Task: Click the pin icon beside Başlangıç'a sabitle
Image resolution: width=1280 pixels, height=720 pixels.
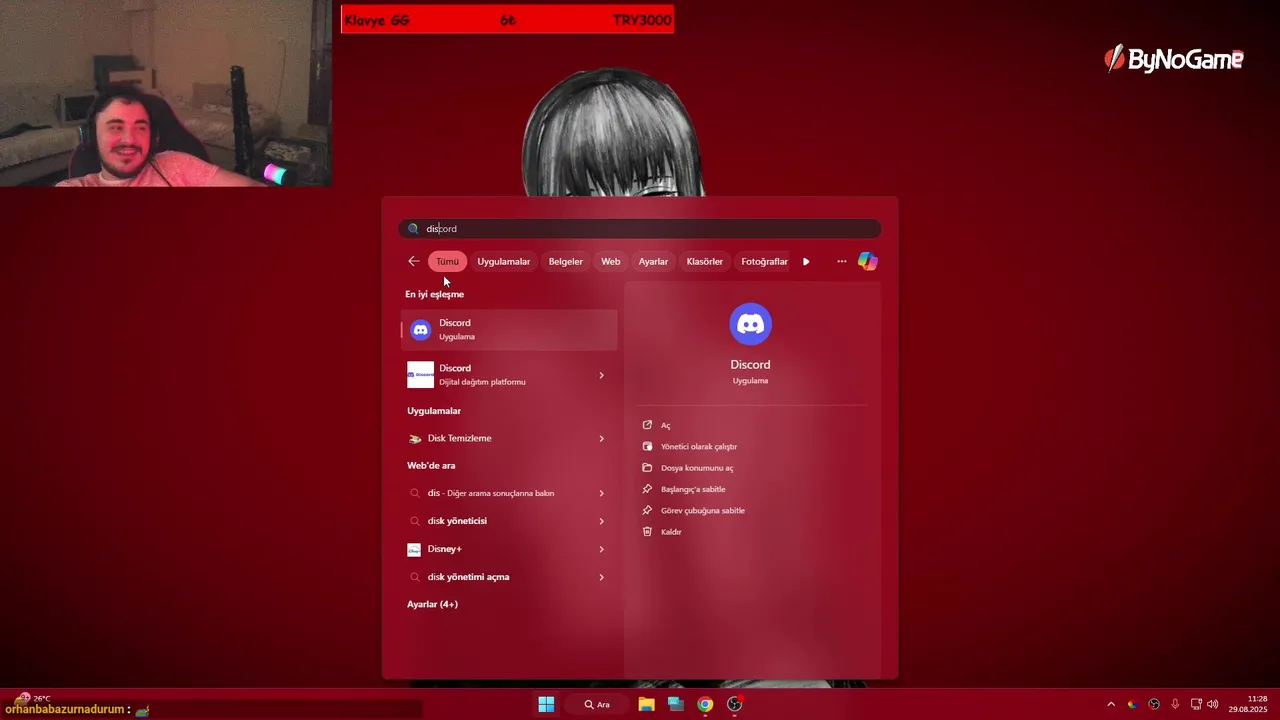Action: [x=647, y=489]
